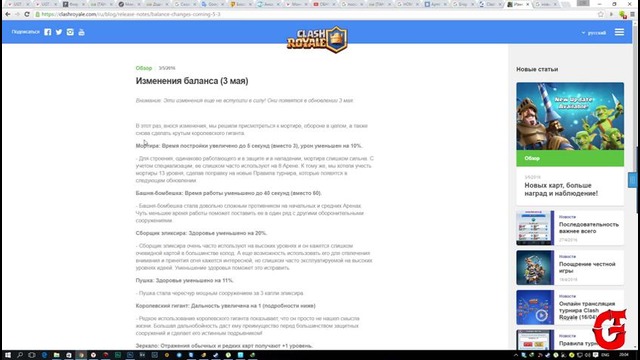Open article Последовательность важнее всего
This screenshot has width=640, height=360.
(589, 228)
